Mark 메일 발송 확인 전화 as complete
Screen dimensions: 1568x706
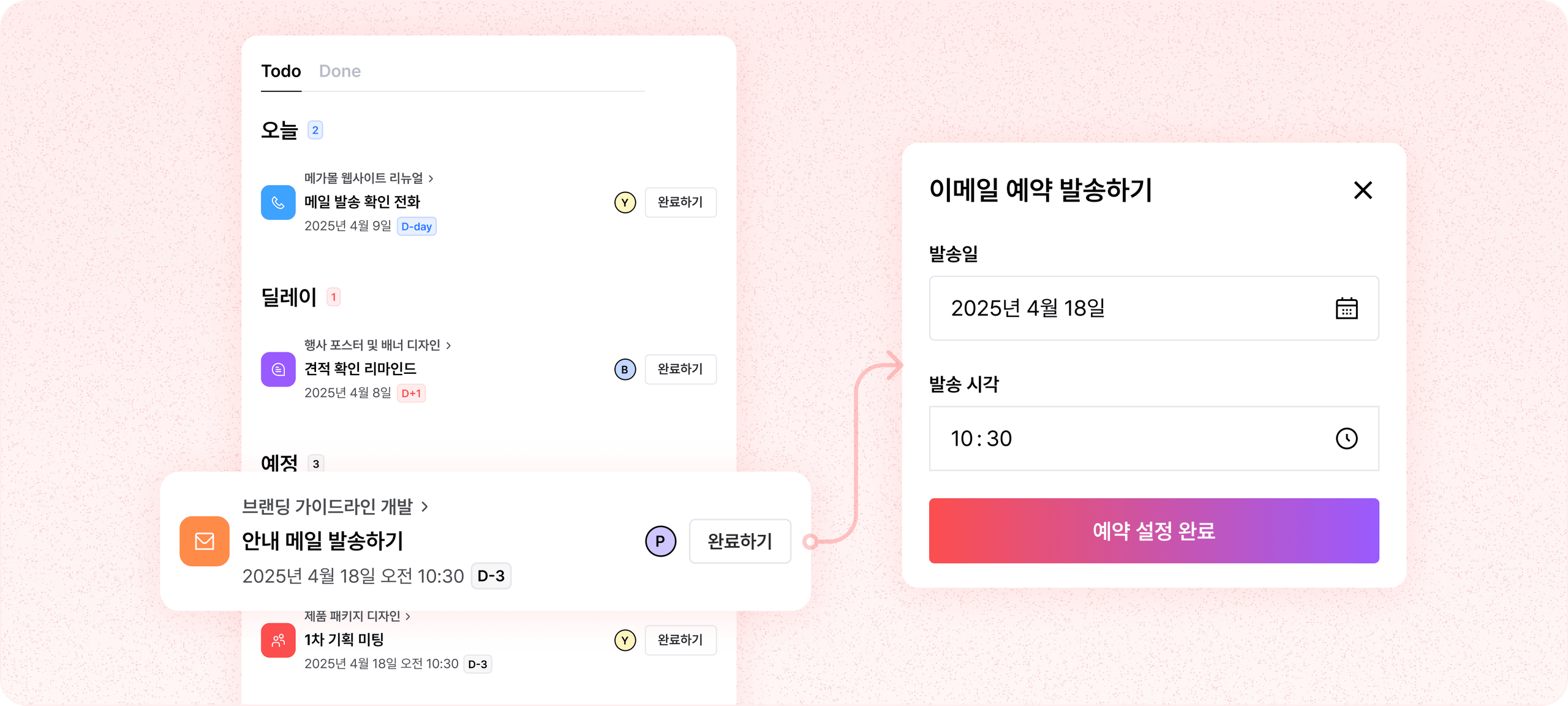[x=680, y=202]
